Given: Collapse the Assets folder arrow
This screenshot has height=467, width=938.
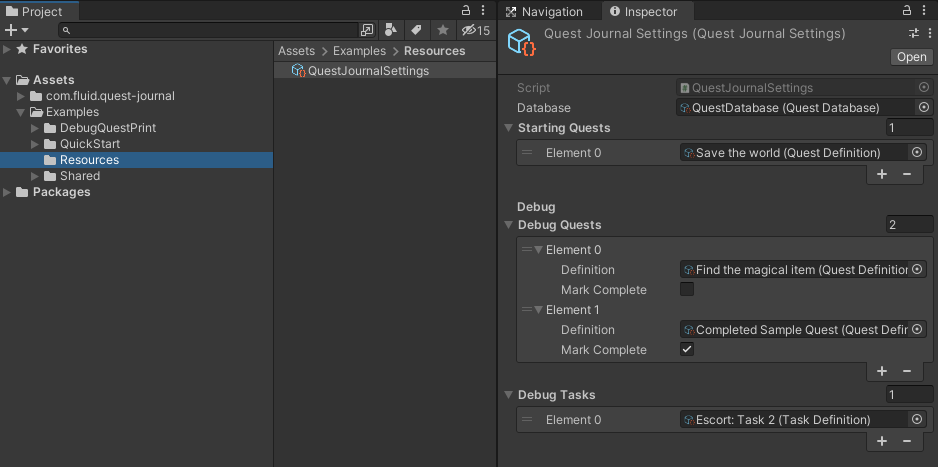Looking at the screenshot, I should 7,80.
